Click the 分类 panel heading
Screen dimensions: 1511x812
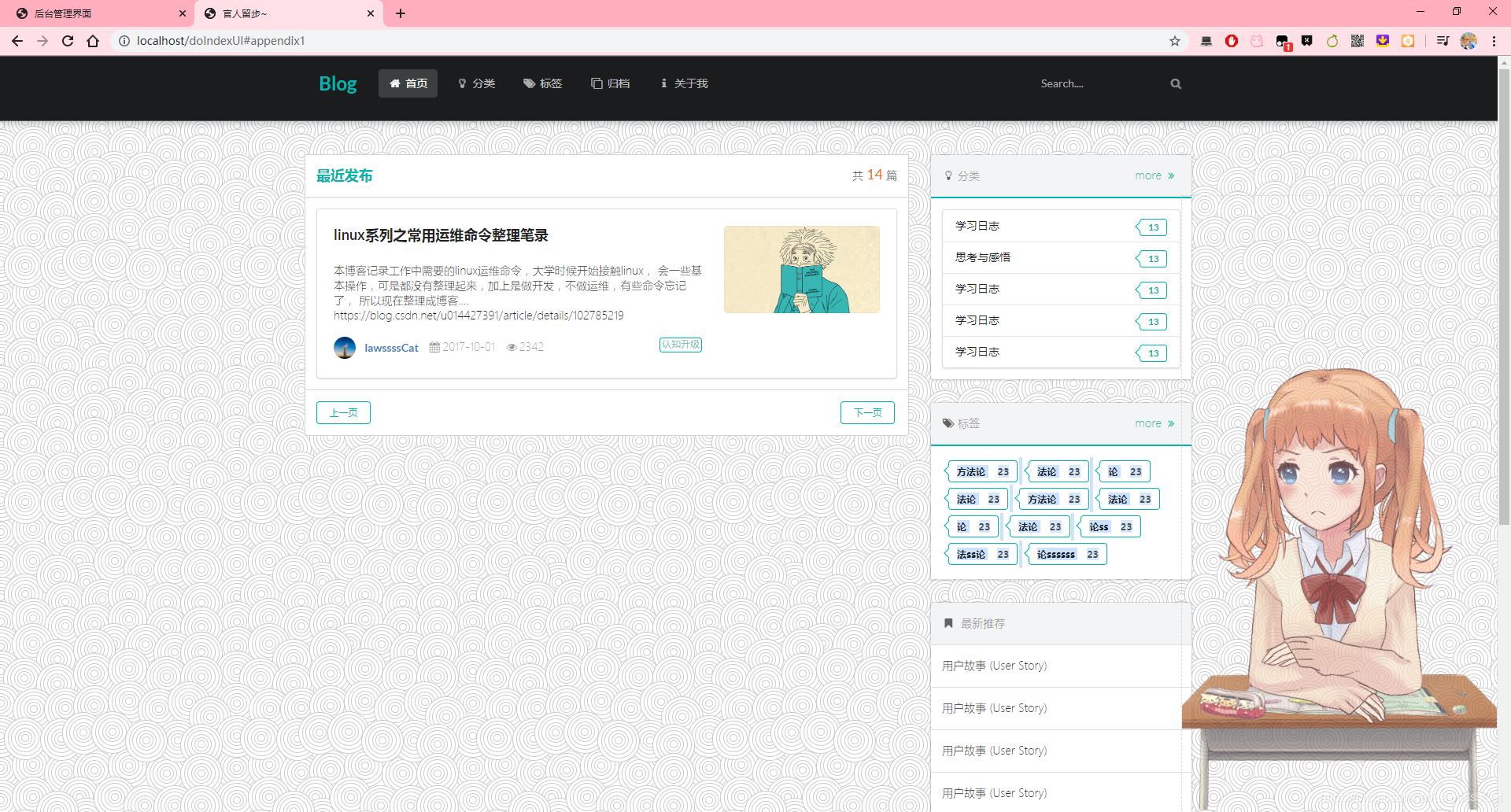click(x=962, y=175)
